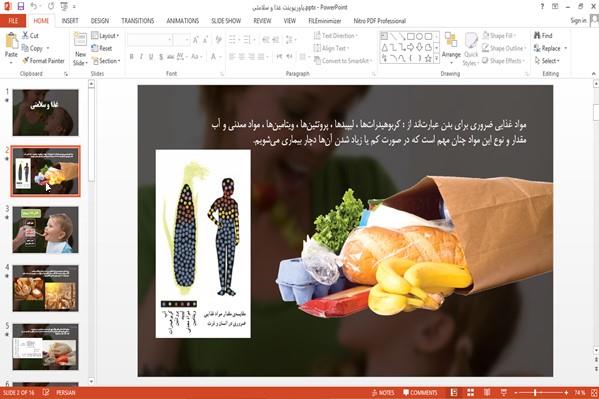
Task: Click the zoom slider handle
Action: [535, 393]
